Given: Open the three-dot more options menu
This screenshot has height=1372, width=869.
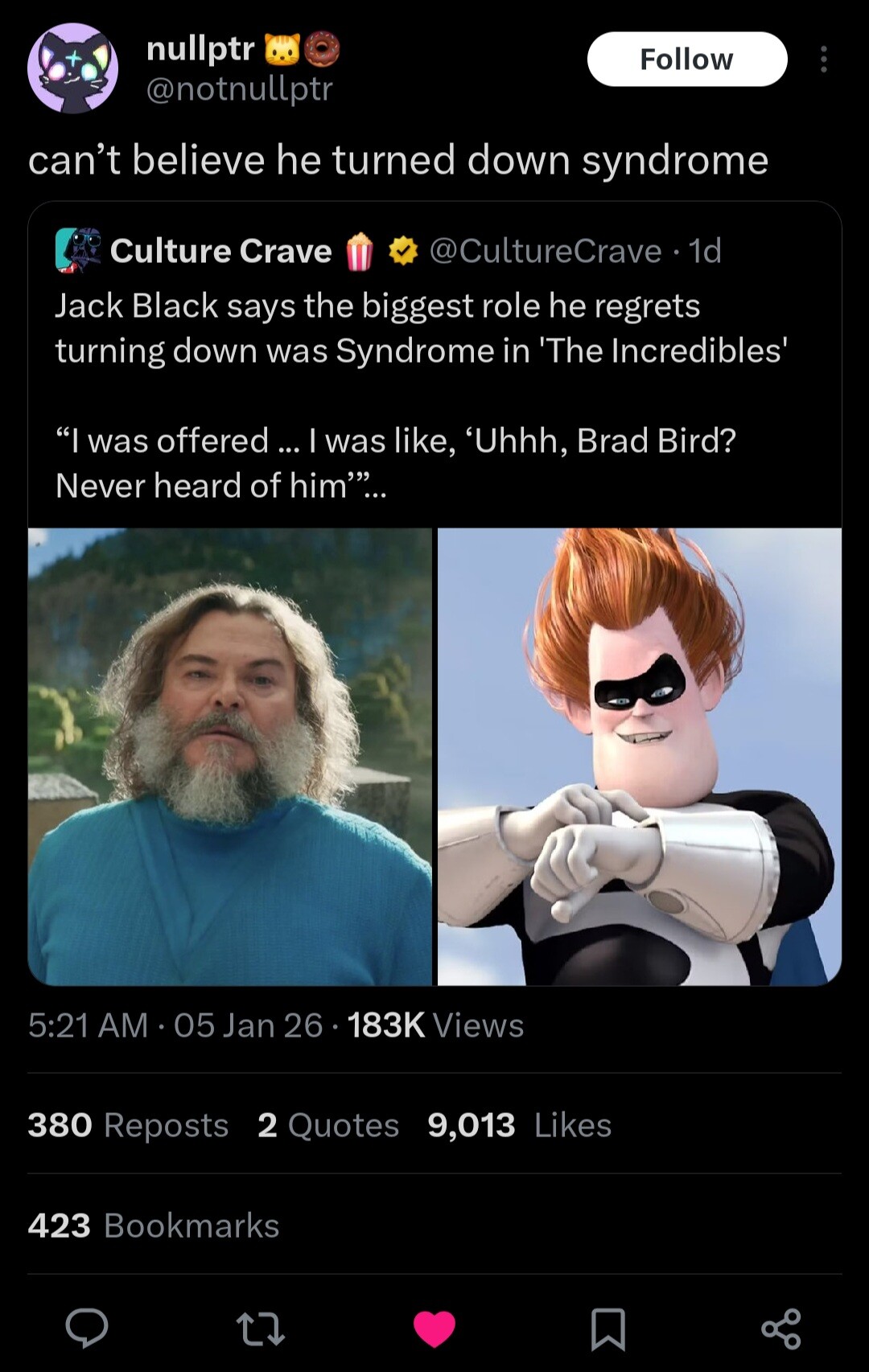Looking at the screenshot, I should pyautogui.click(x=823, y=60).
